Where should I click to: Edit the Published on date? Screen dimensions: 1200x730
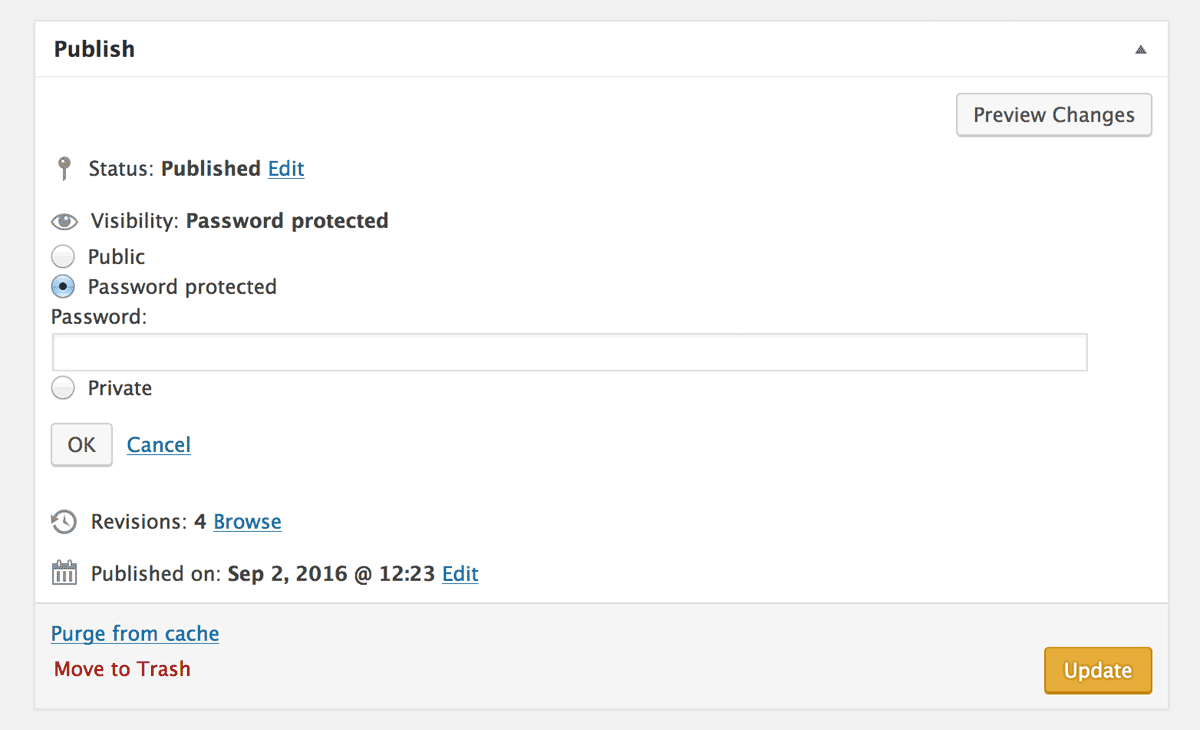[x=460, y=574]
